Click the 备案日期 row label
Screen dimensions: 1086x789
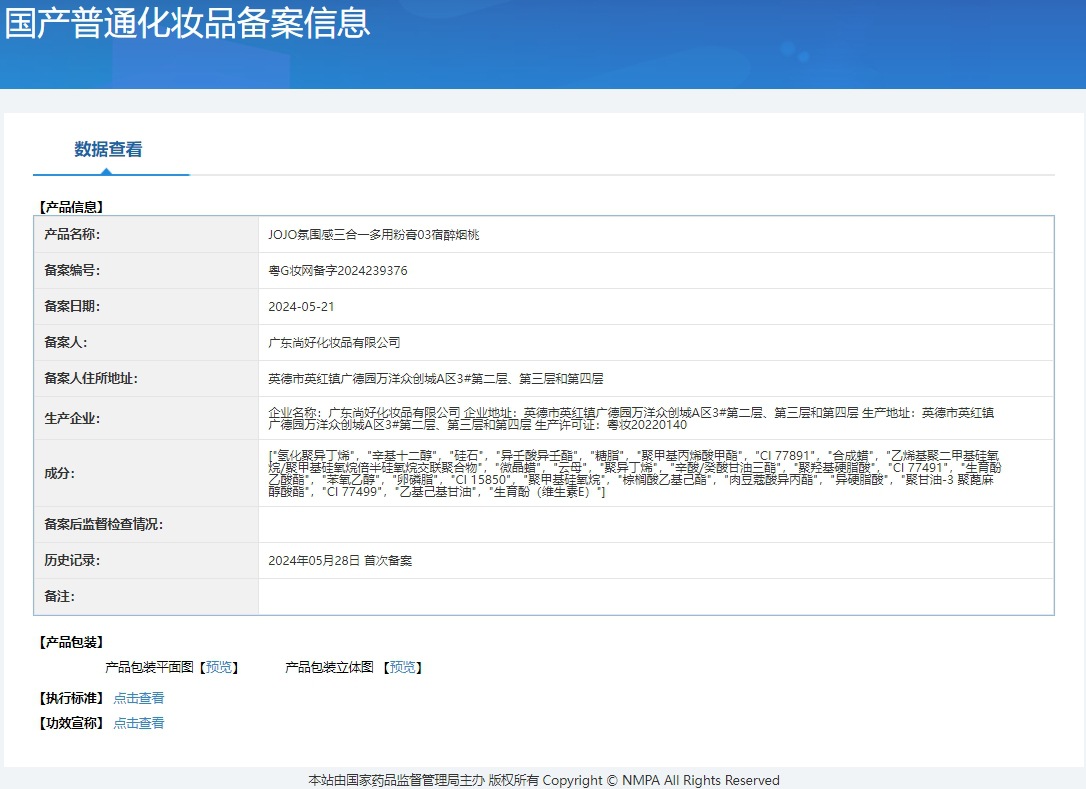72,306
